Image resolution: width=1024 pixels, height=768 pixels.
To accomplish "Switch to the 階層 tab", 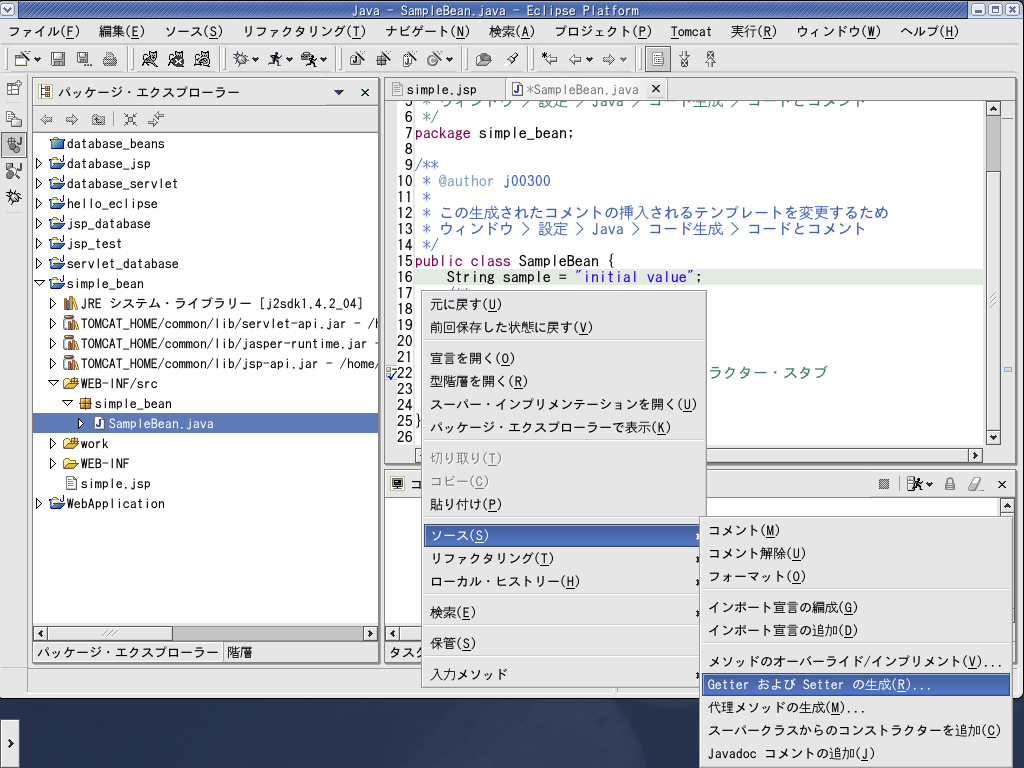I will (x=240, y=652).
